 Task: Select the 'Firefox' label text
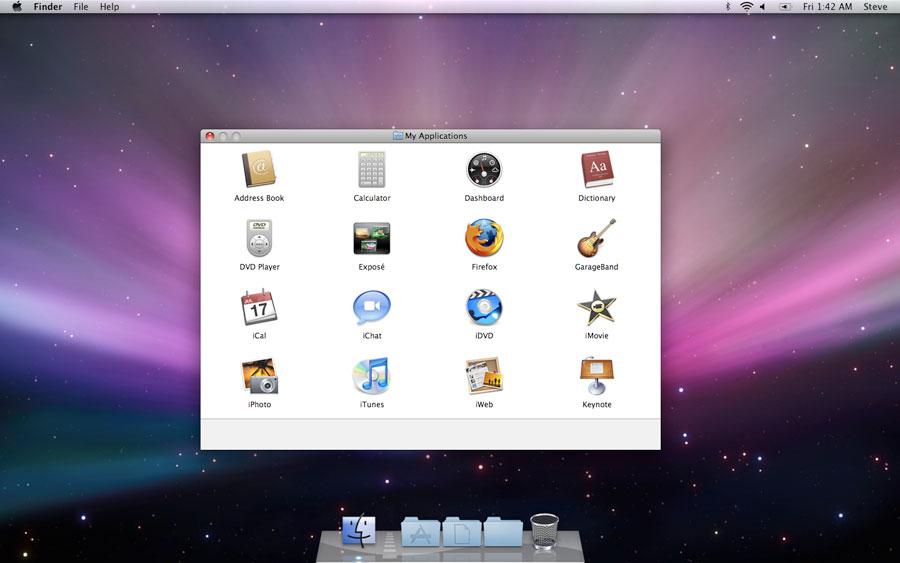click(x=484, y=267)
